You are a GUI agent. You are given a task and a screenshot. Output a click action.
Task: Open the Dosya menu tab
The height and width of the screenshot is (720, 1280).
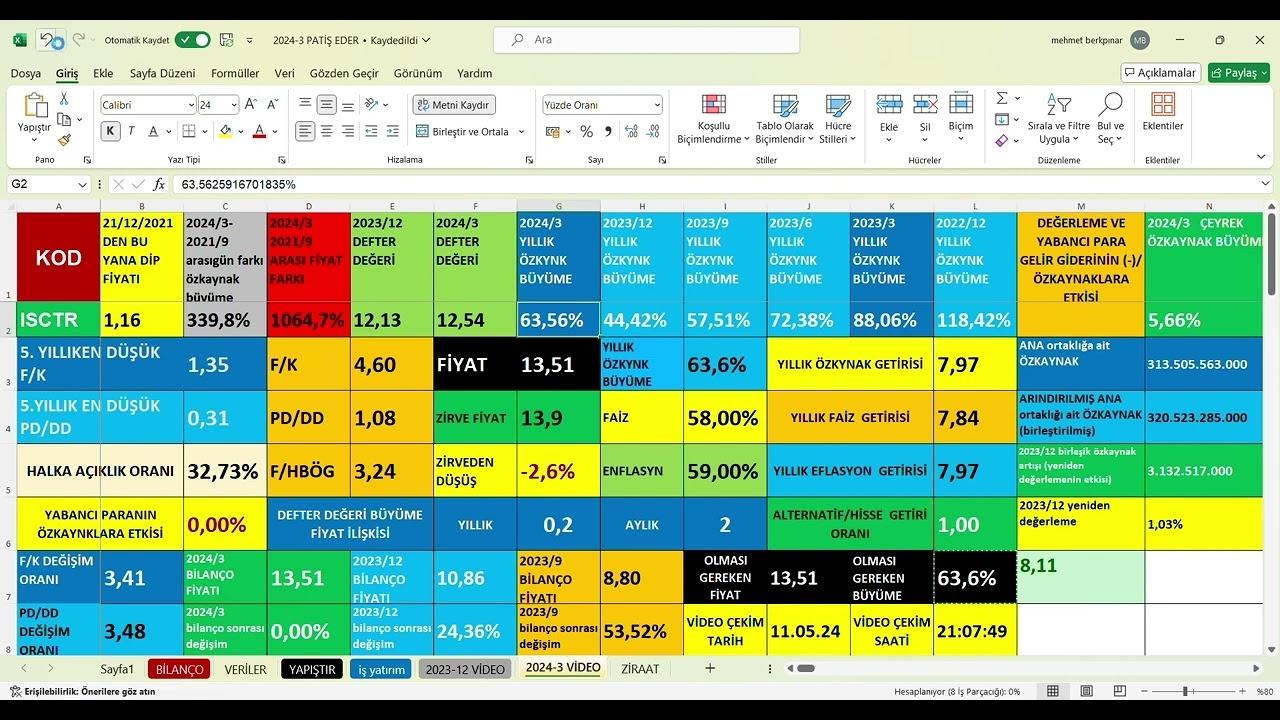tap(26, 73)
